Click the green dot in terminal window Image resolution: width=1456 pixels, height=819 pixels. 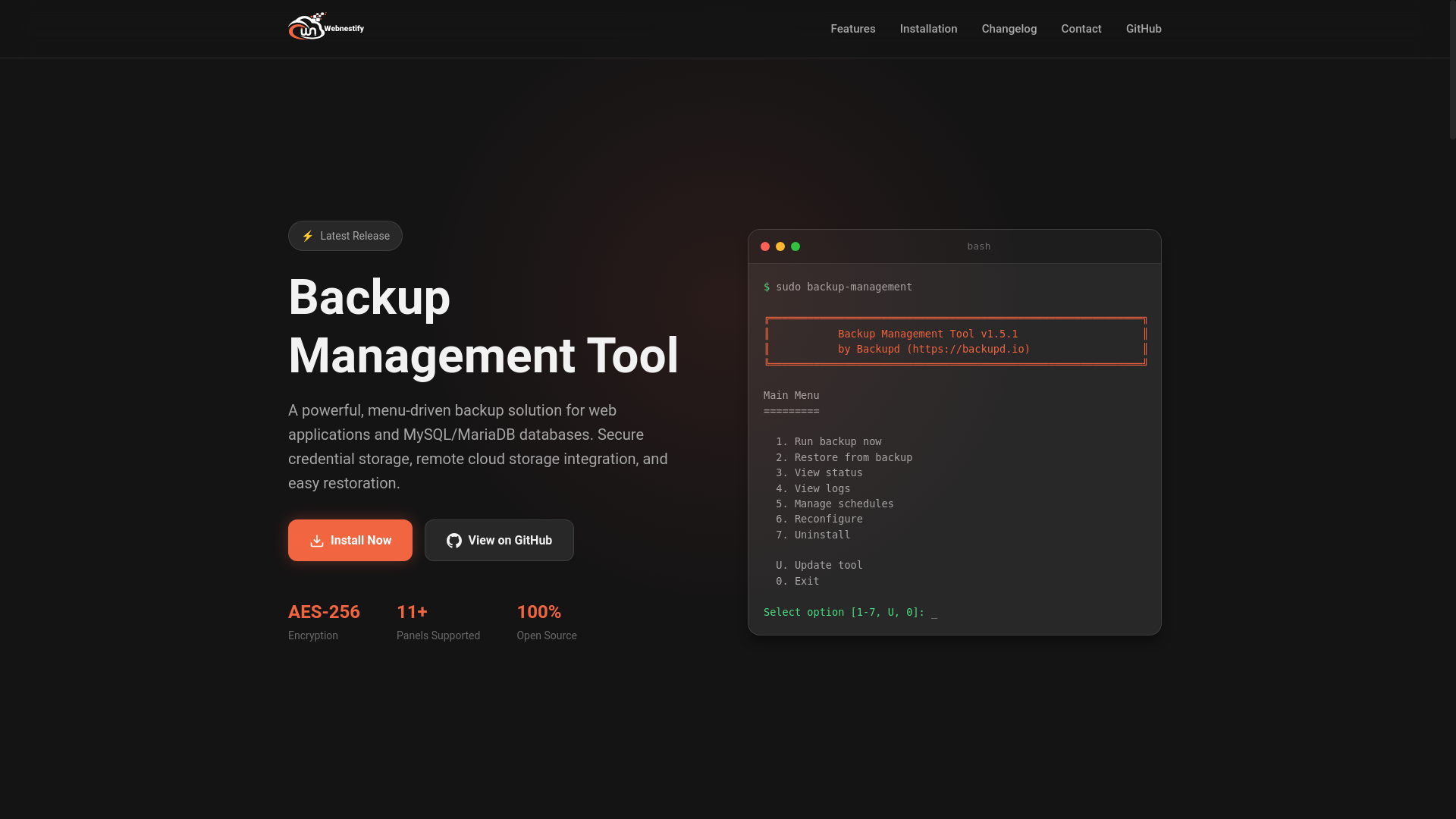point(795,246)
